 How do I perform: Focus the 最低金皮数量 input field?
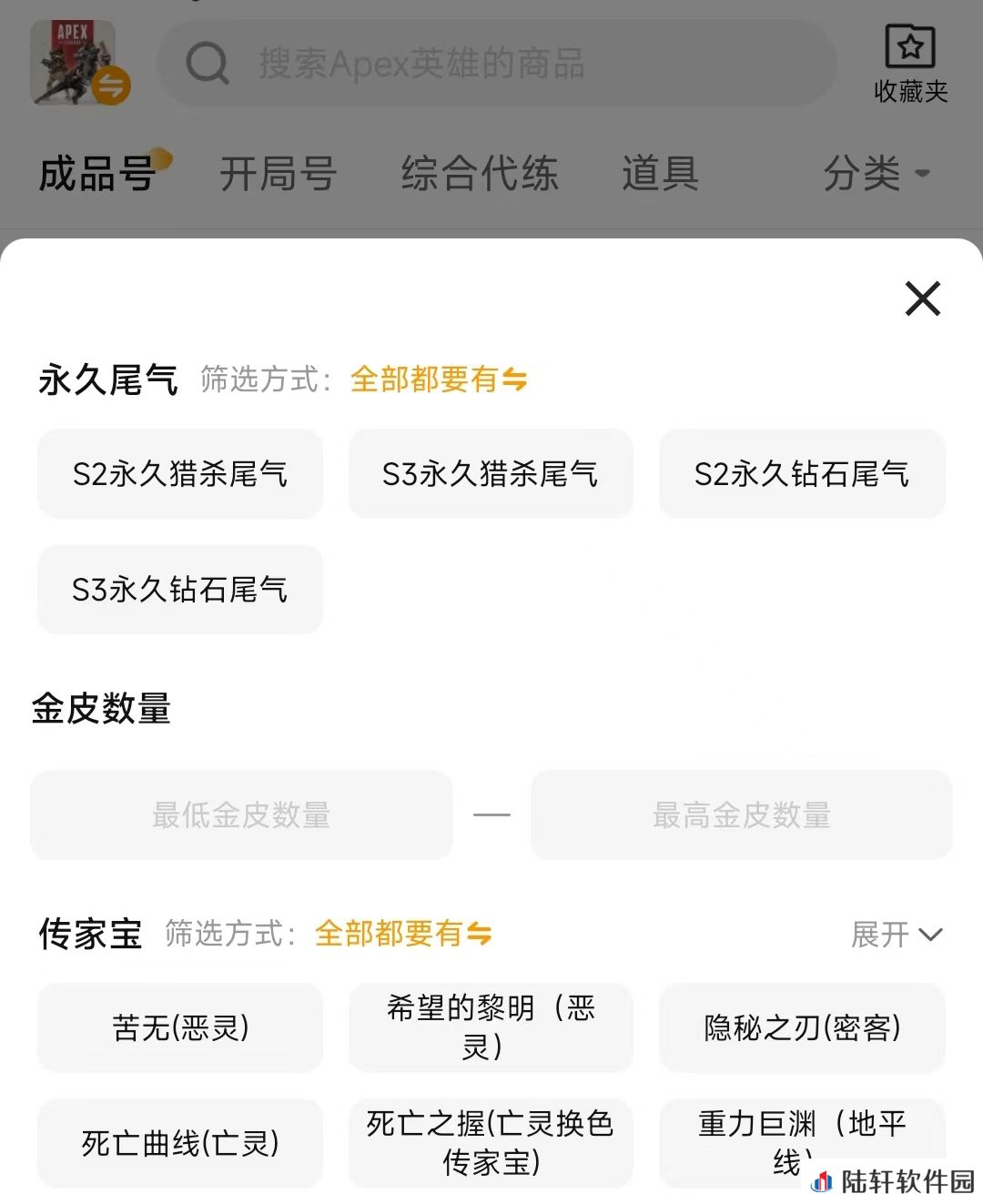(241, 814)
